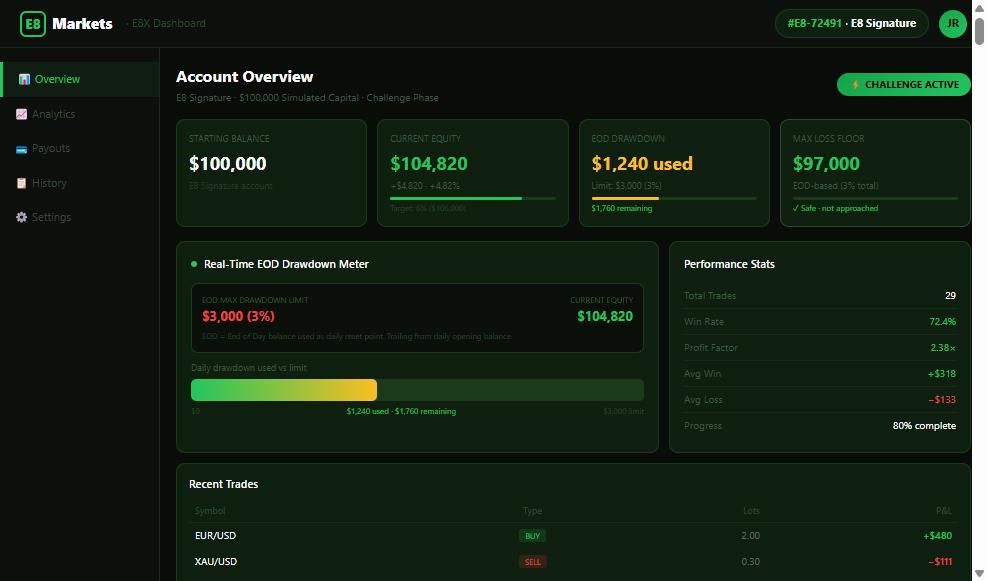Screen dimensions: 987x581
Task: Click the E8 logo icon
Action: (x=33, y=24)
